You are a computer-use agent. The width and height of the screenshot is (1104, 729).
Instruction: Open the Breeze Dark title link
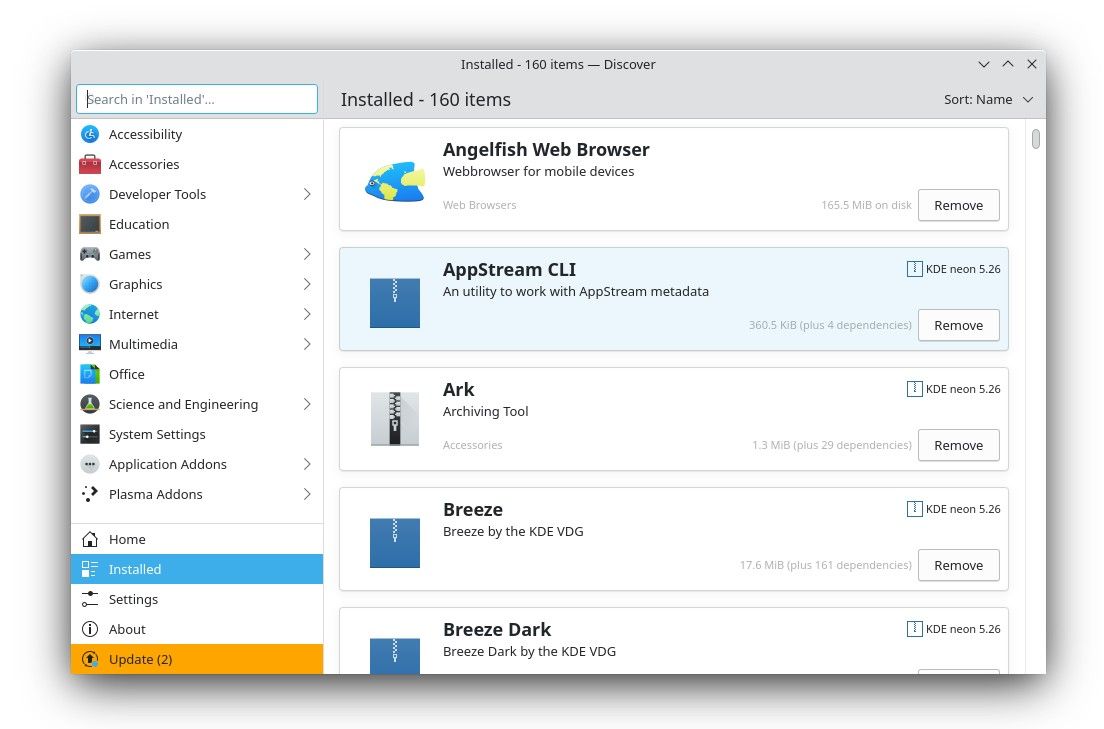click(497, 629)
